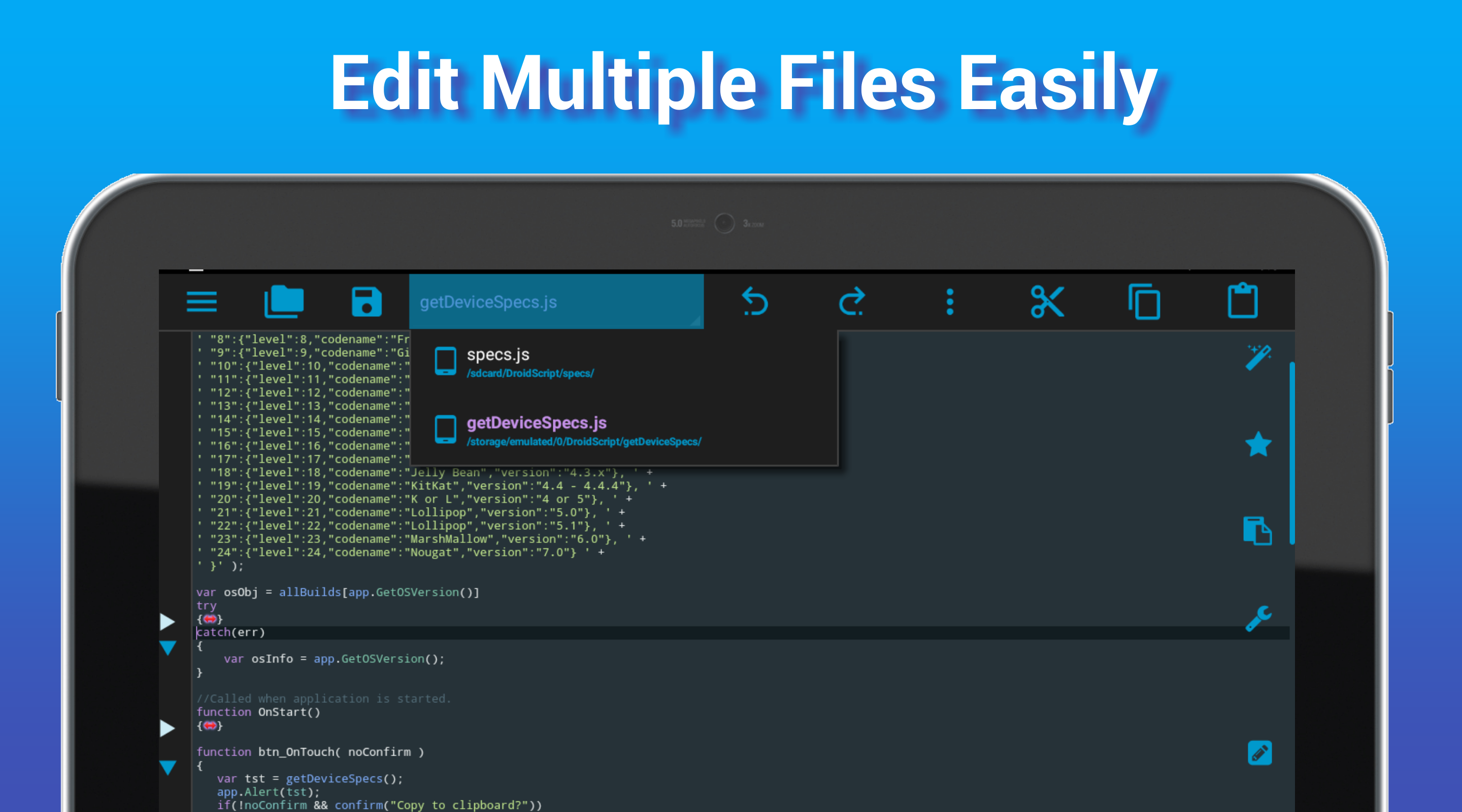Select getDeviceSpecs.js in the file list

tap(623, 431)
